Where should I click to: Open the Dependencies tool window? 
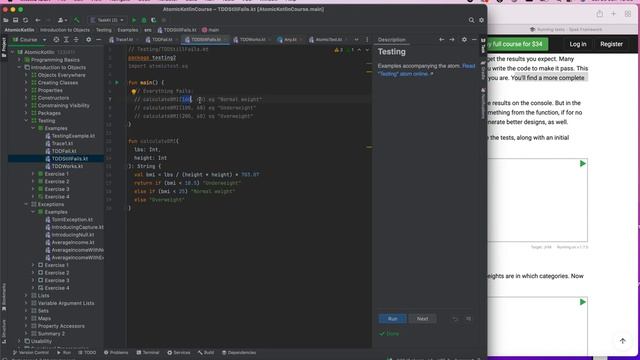pyautogui.click(x=239, y=353)
